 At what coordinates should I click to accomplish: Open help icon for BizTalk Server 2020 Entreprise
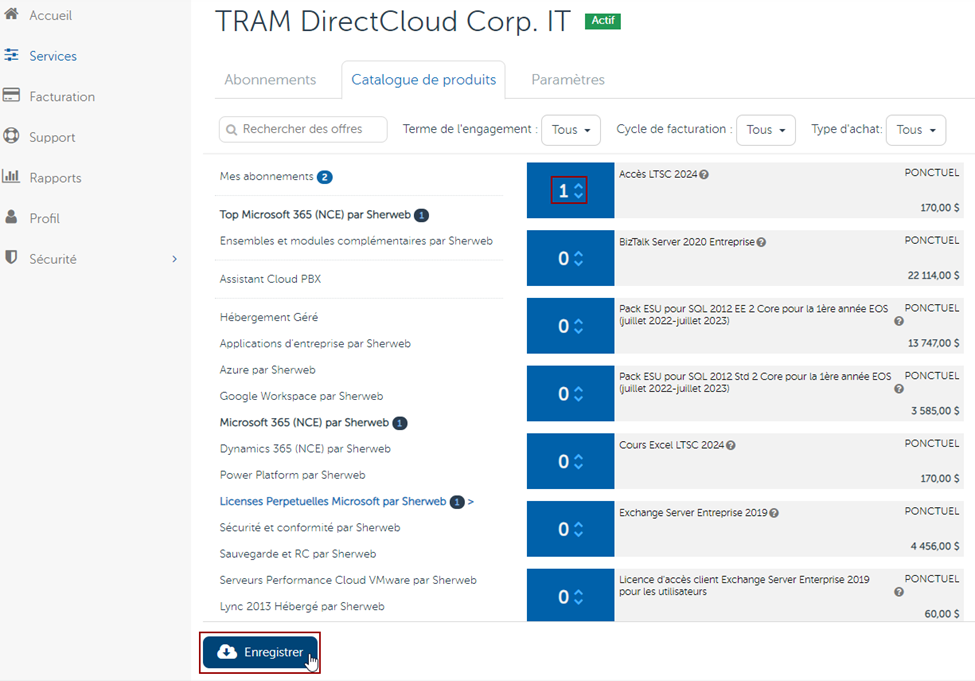coord(761,243)
